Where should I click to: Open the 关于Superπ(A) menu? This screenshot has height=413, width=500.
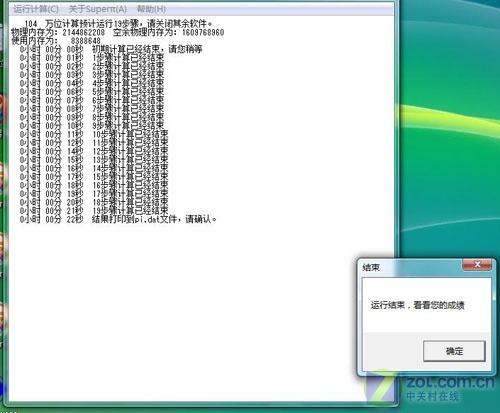[98, 9]
